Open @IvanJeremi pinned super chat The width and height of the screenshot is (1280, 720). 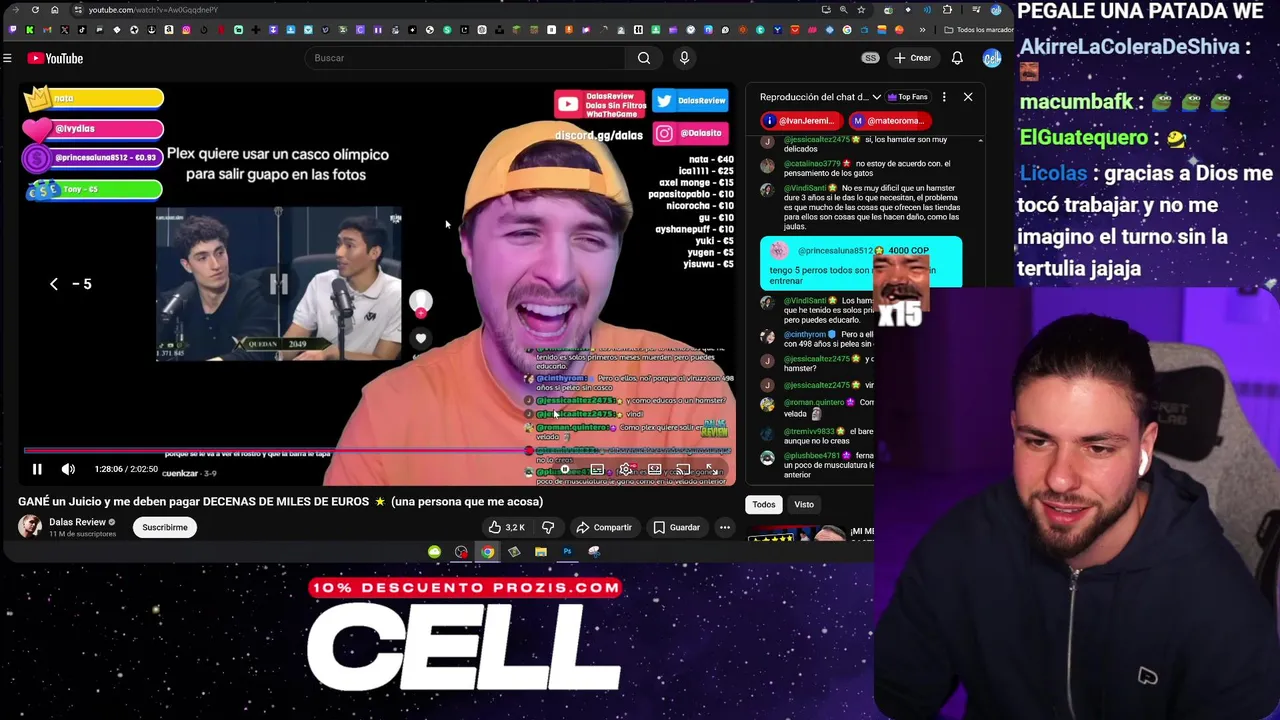(x=800, y=121)
